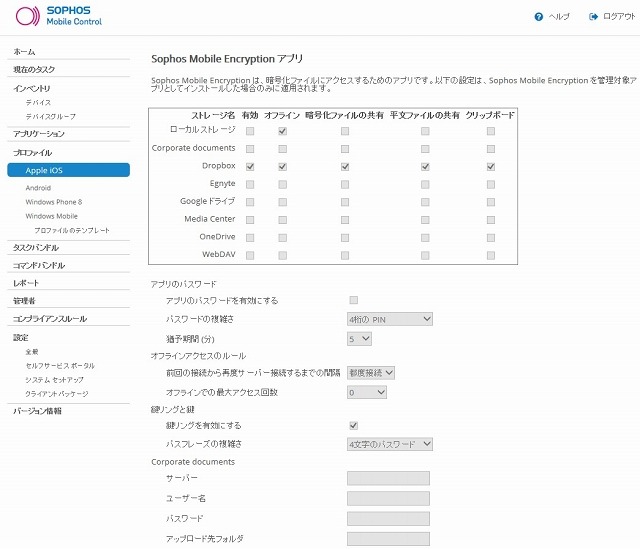Click the サーバー input field
The height and width of the screenshot is (549, 640).
pyautogui.click(x=389, y=478)
